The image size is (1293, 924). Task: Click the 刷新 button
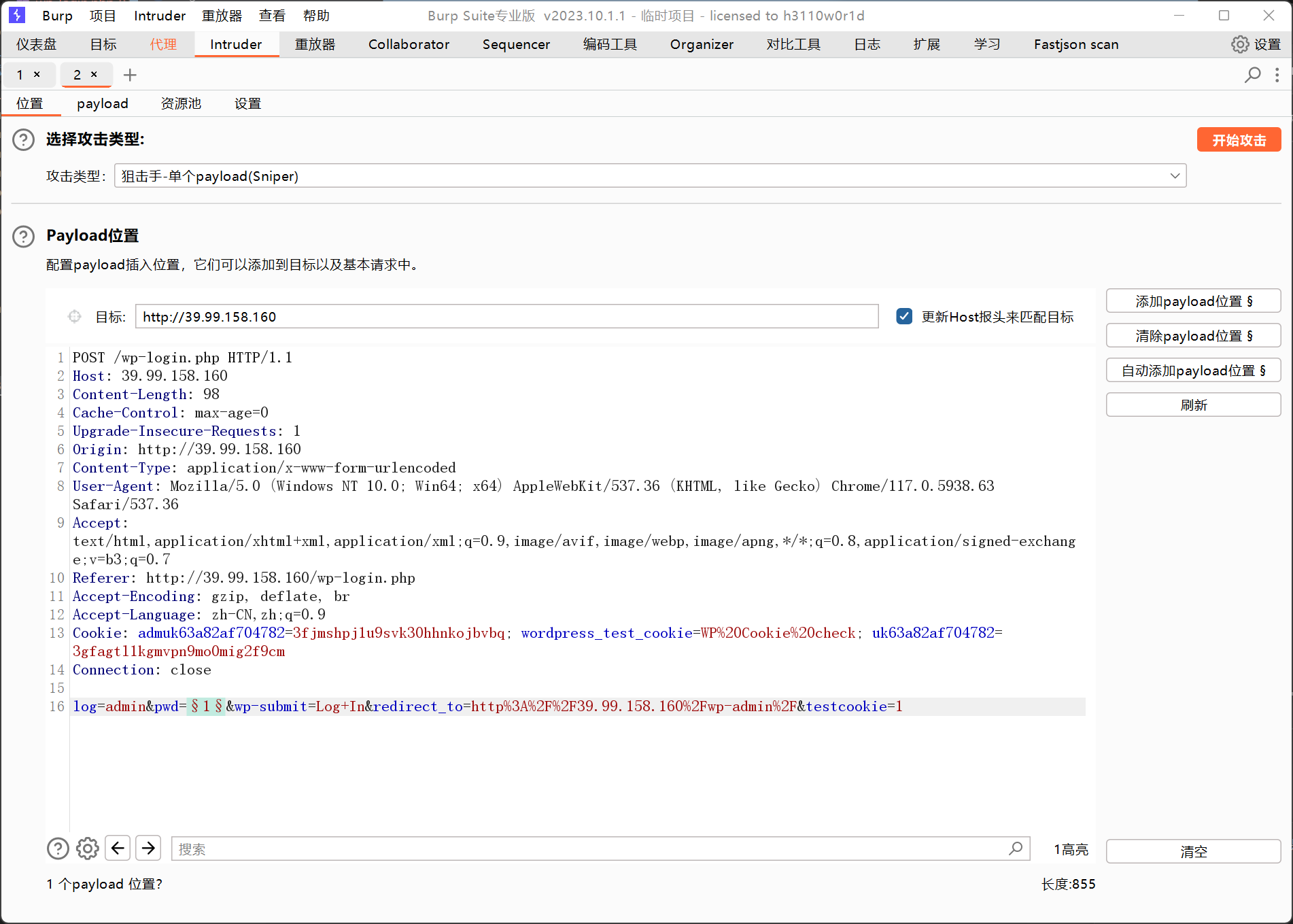coord(1194,405)
